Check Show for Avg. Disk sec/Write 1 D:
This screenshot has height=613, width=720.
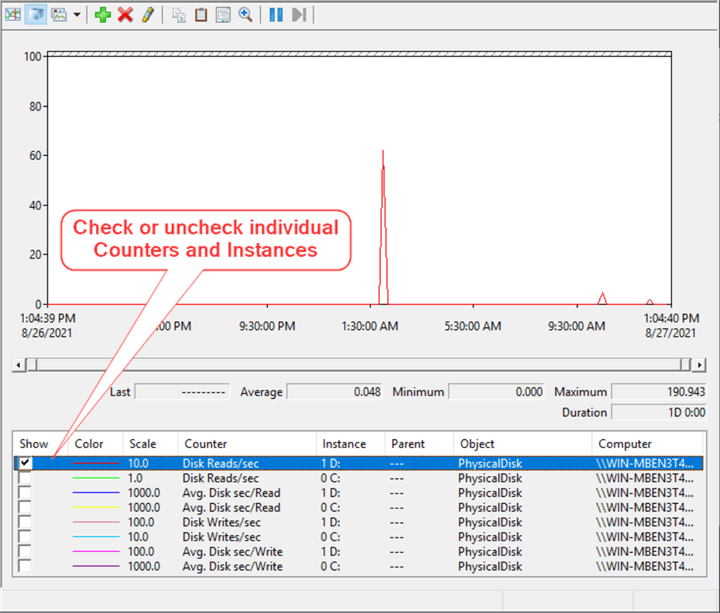click(x=25, y=551)
